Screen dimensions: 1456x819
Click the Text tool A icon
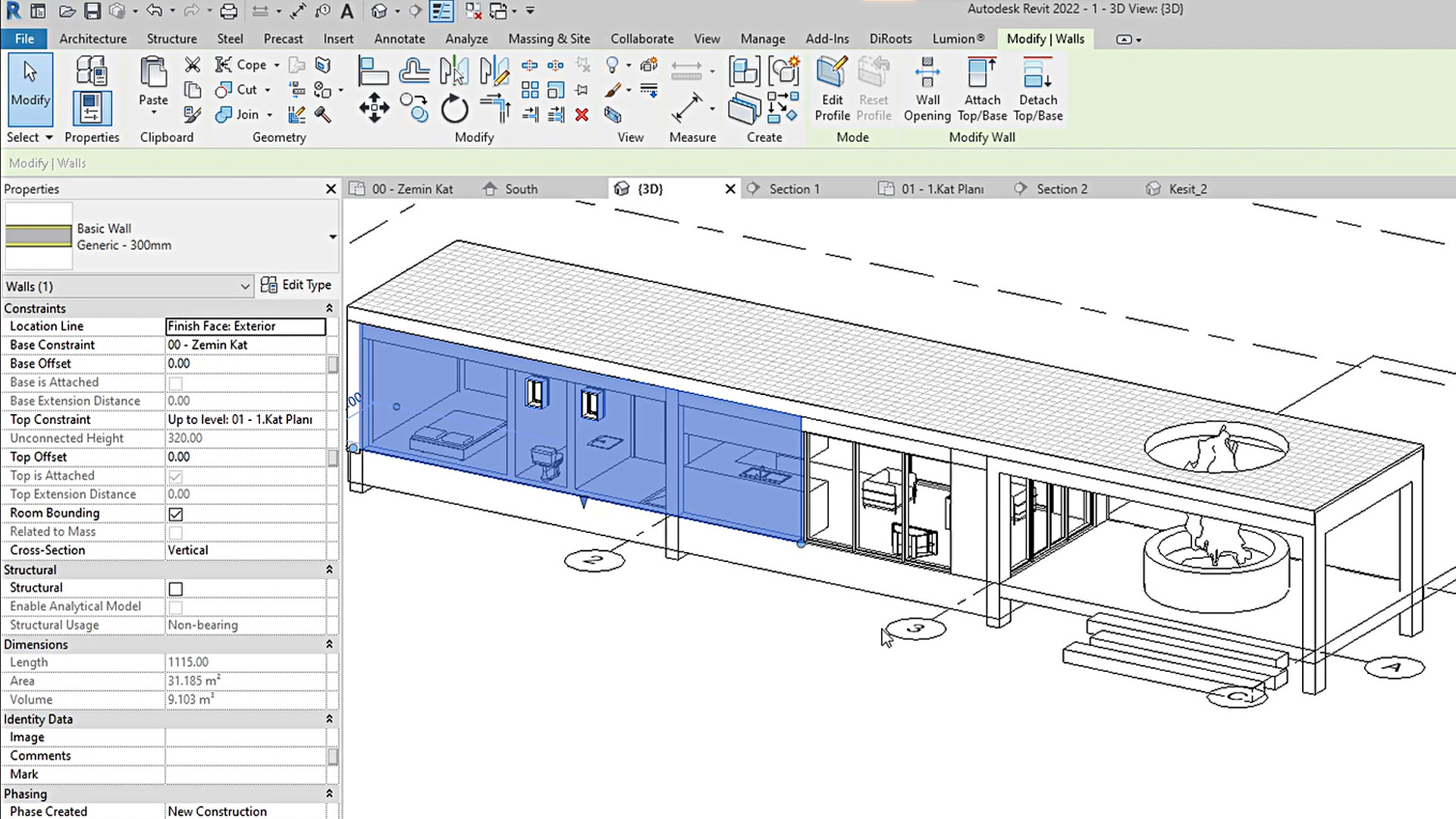[347, 11]
